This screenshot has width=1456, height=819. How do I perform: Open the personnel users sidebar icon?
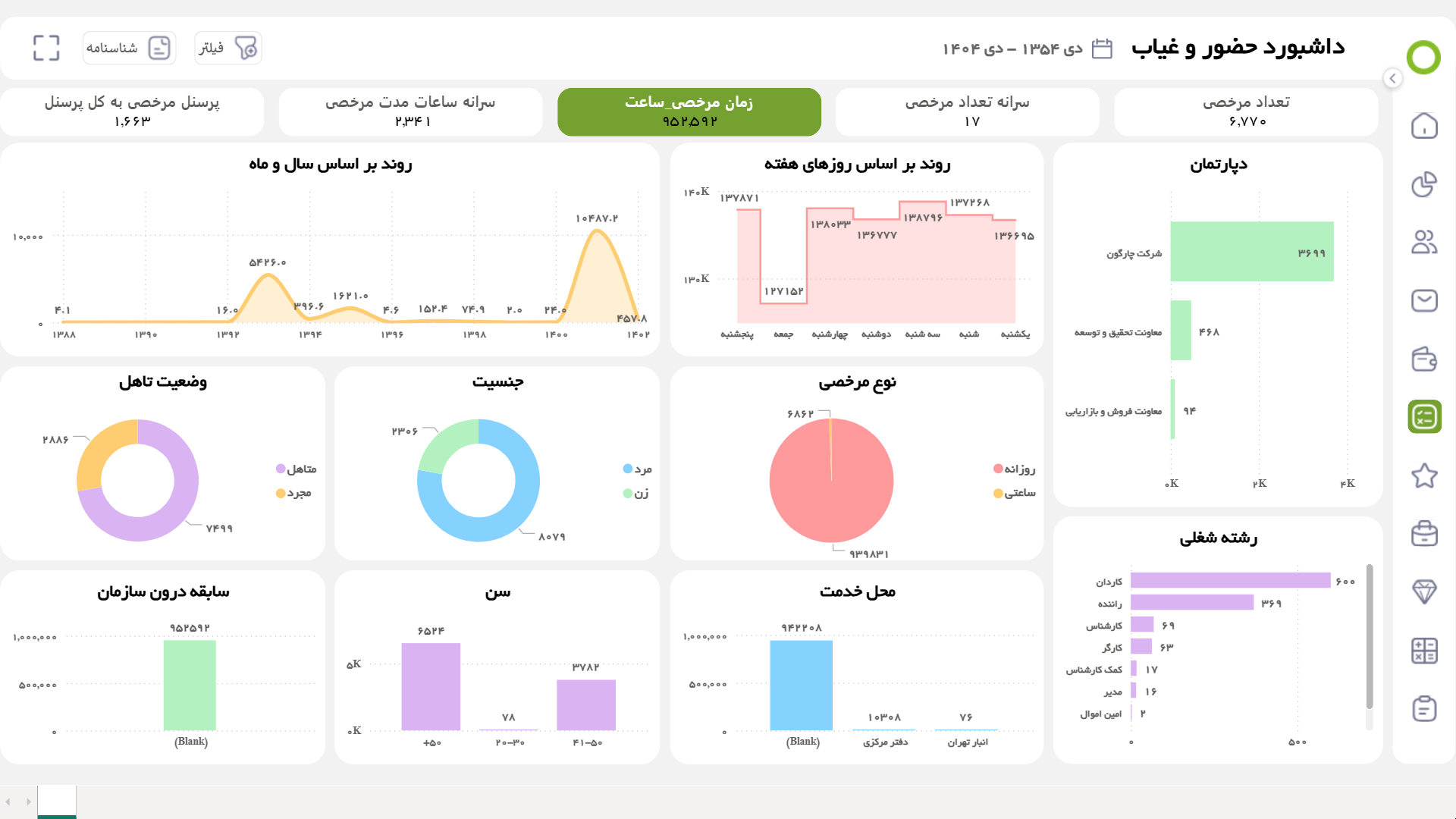(x=1423, y=243)
